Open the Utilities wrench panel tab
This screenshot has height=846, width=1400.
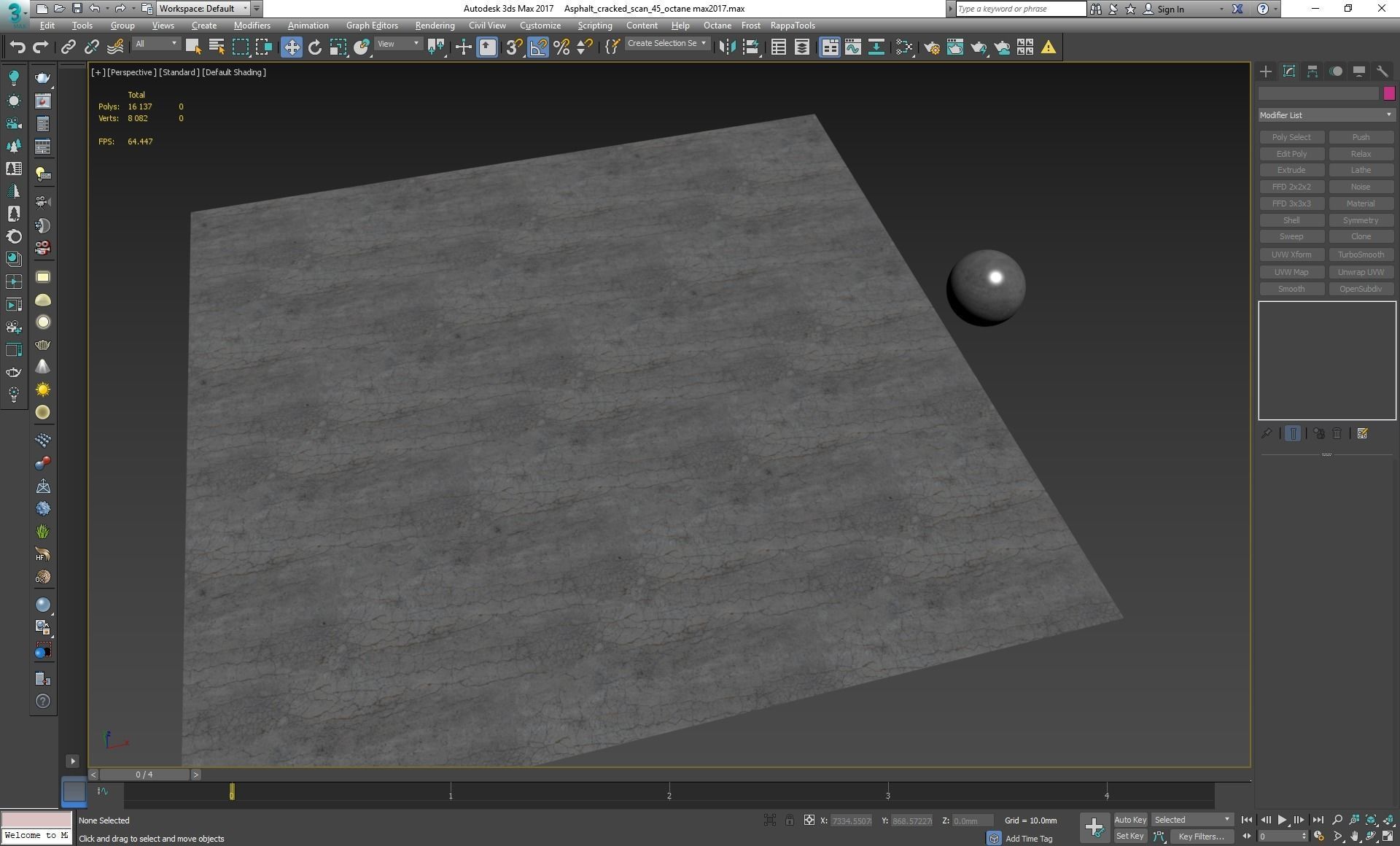tap(1382, 71)
